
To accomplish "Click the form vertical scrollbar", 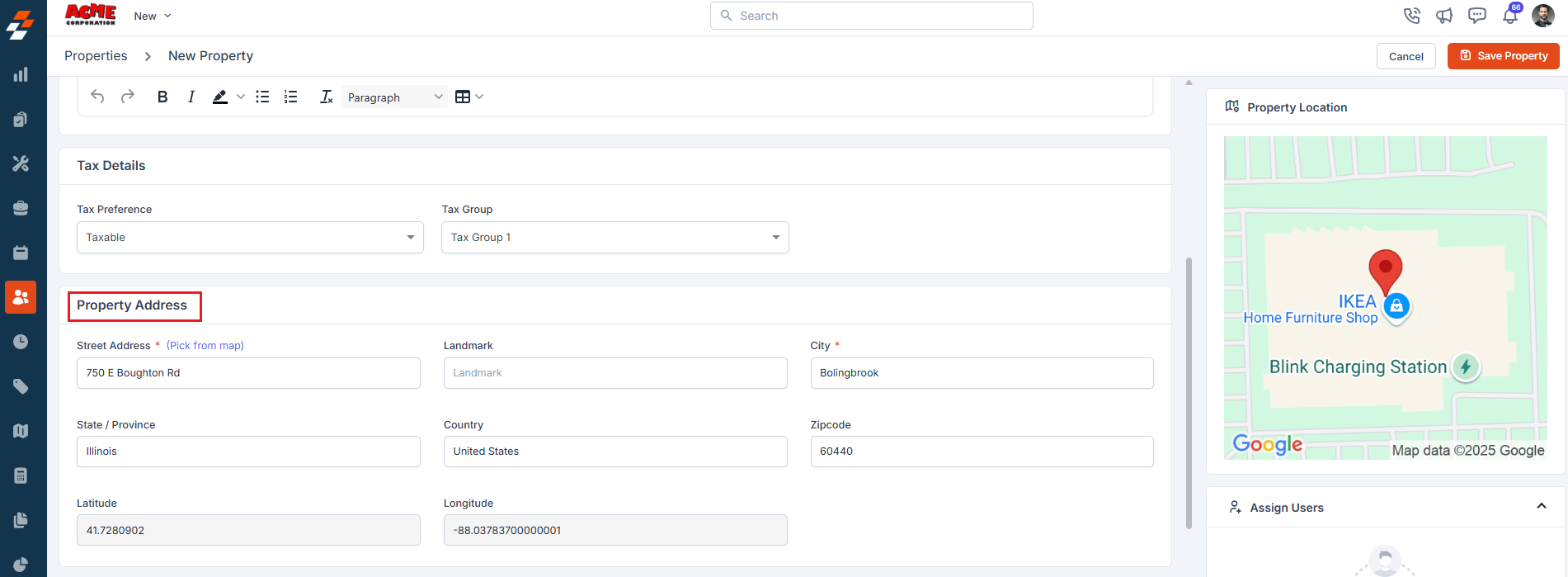I will coord(1189,393).
